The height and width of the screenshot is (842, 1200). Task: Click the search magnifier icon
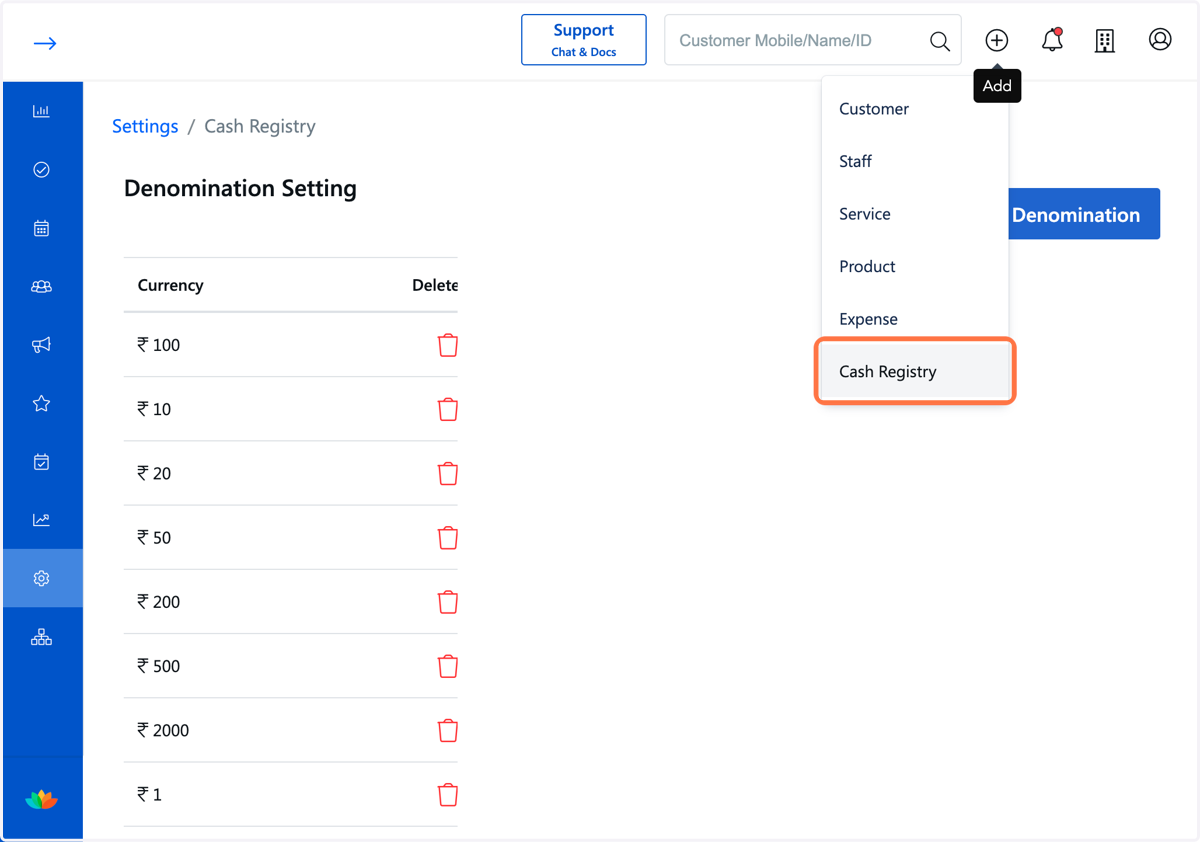(939, 41)
